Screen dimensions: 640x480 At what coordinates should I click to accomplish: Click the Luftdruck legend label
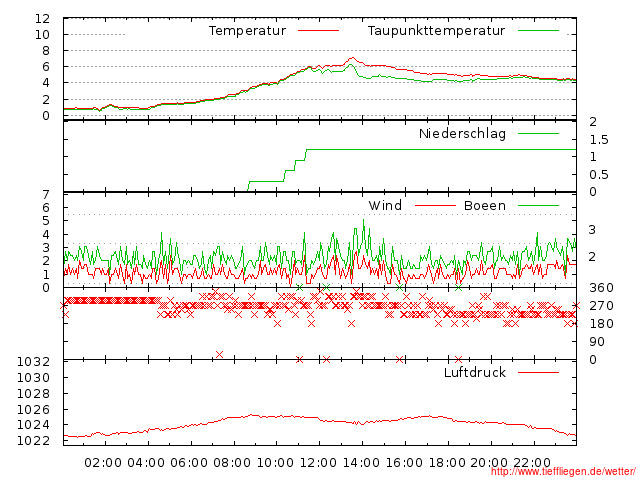[x=475, y=372]
